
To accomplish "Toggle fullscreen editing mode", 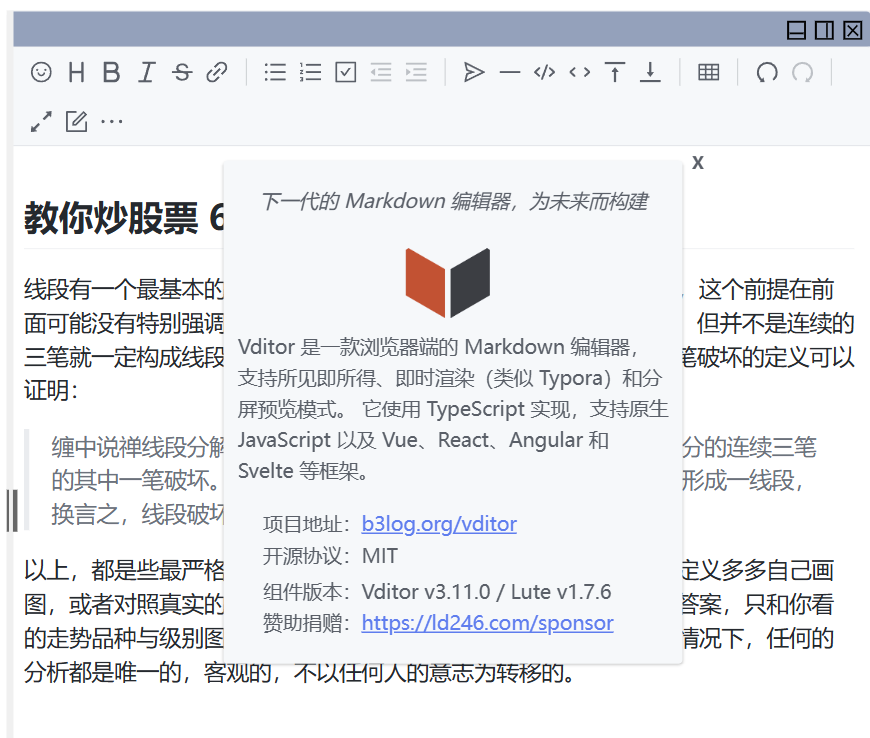I will 40,121.
